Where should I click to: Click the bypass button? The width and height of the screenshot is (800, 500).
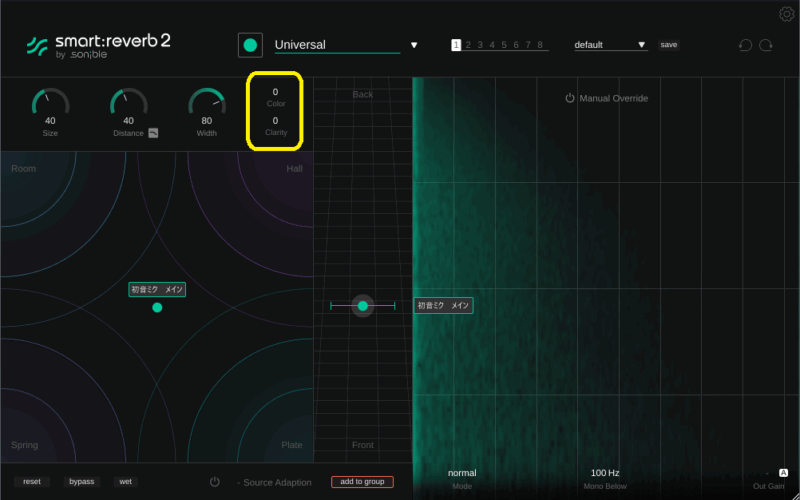(x=82, y=482)
